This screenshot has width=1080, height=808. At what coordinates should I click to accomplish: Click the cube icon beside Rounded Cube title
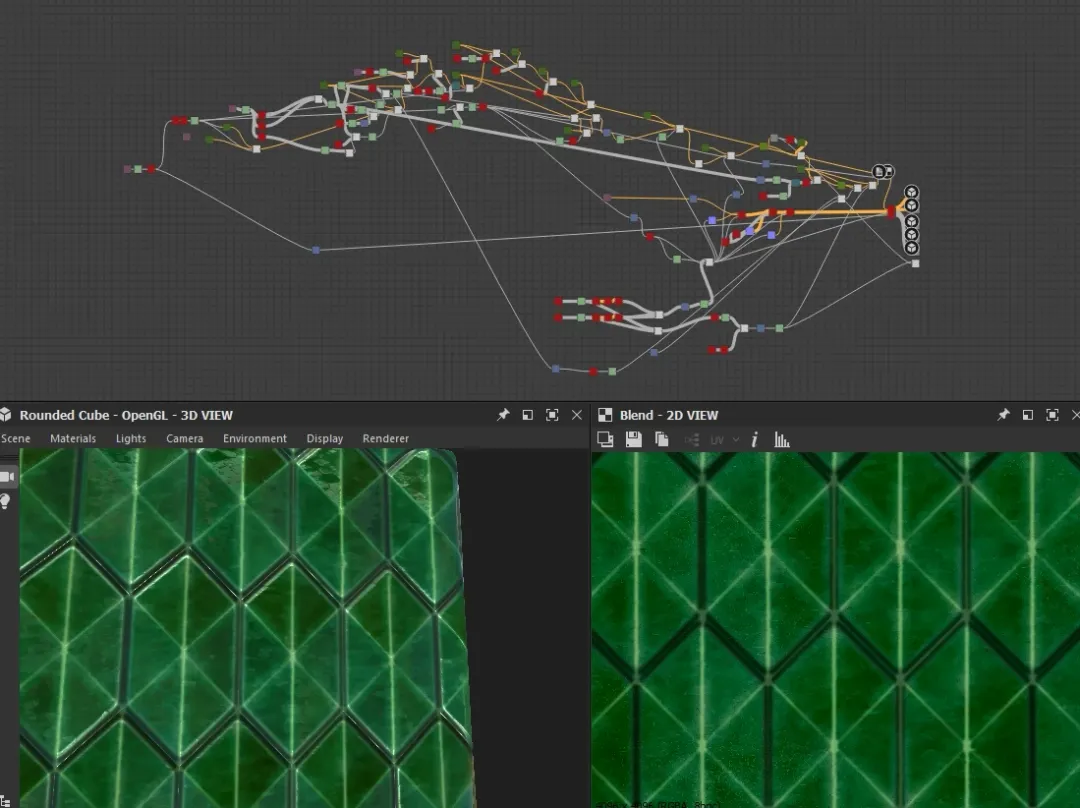pos(6,415)
